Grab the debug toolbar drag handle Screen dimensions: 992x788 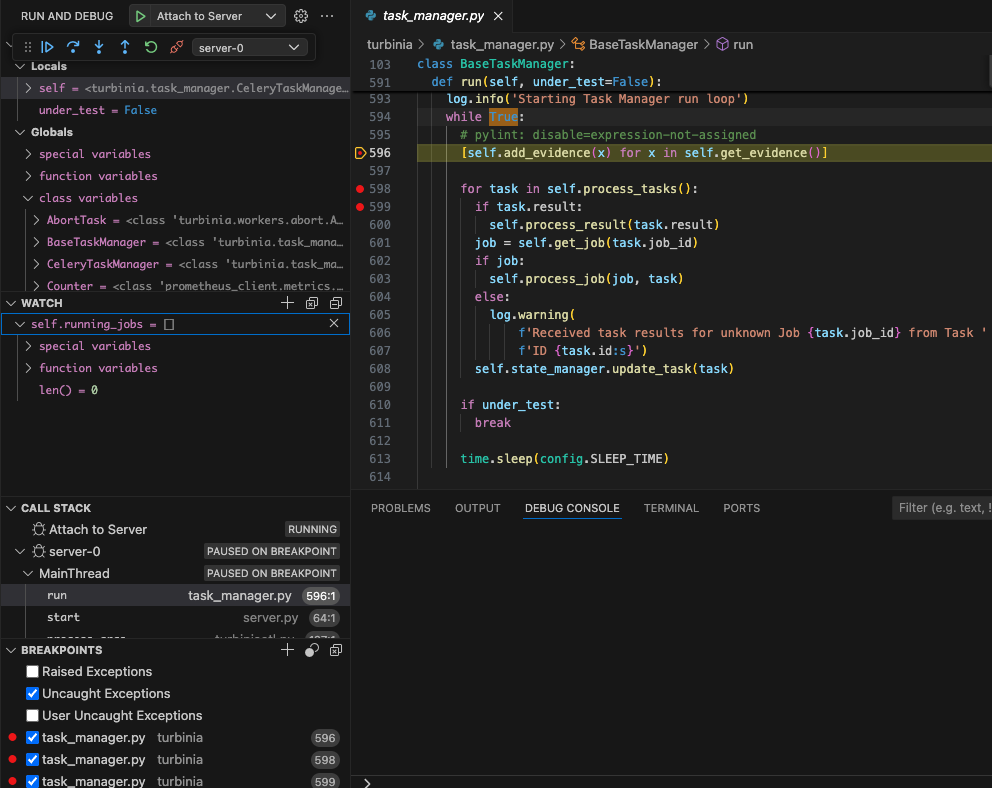point(28,47)
